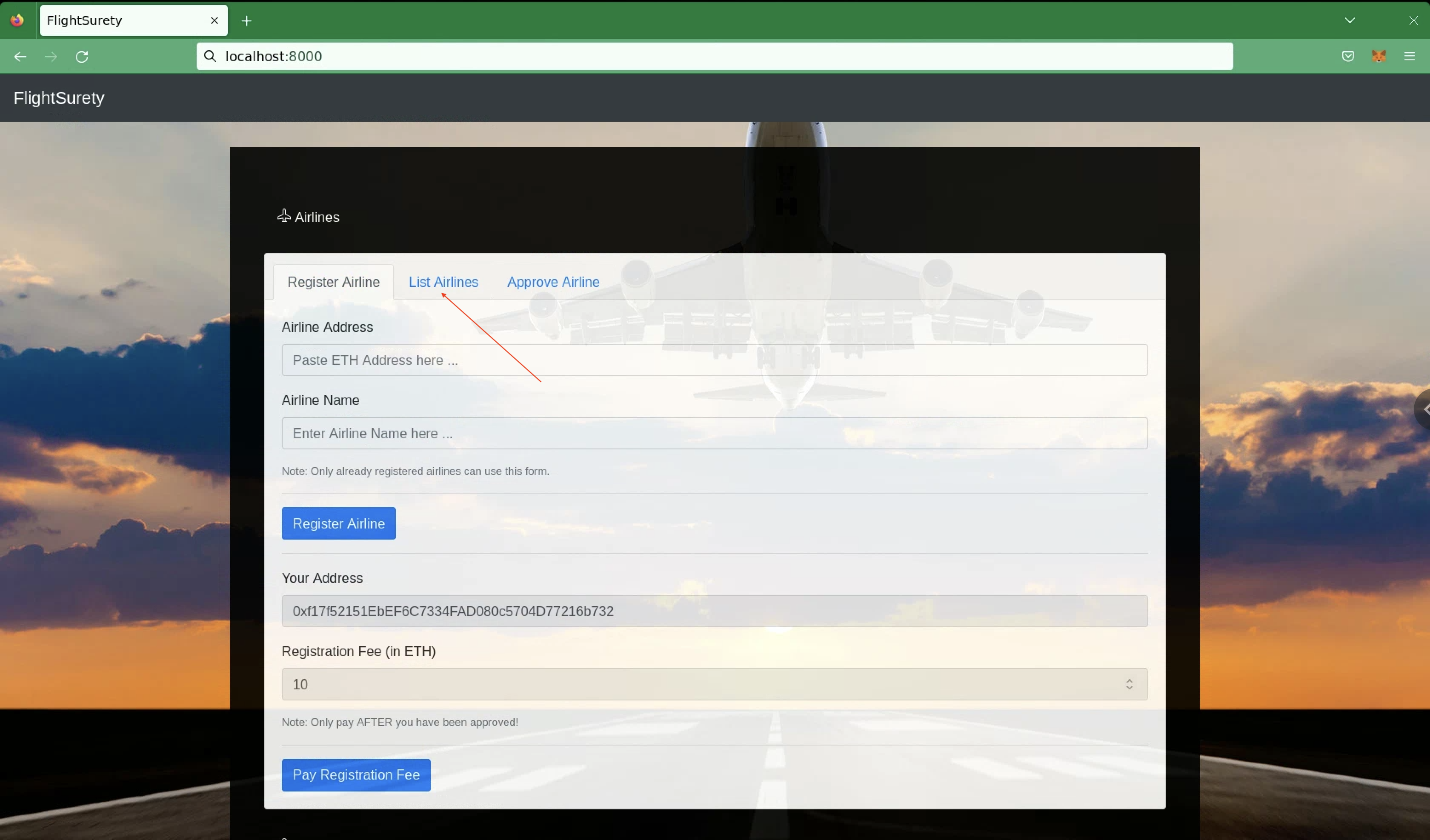
Task: Switch to the Approve Airline tab
Action: coord(553,282)
